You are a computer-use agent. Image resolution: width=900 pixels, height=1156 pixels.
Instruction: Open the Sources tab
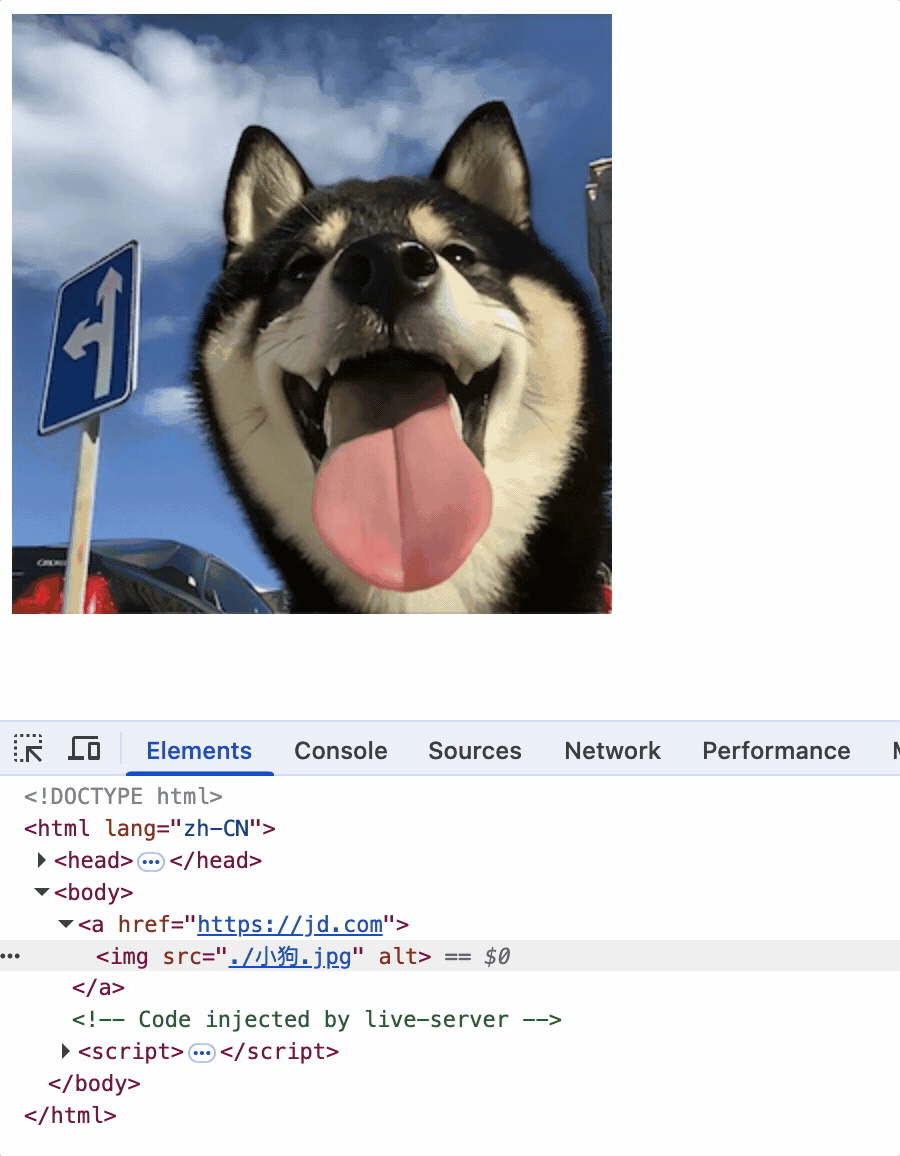475,751
